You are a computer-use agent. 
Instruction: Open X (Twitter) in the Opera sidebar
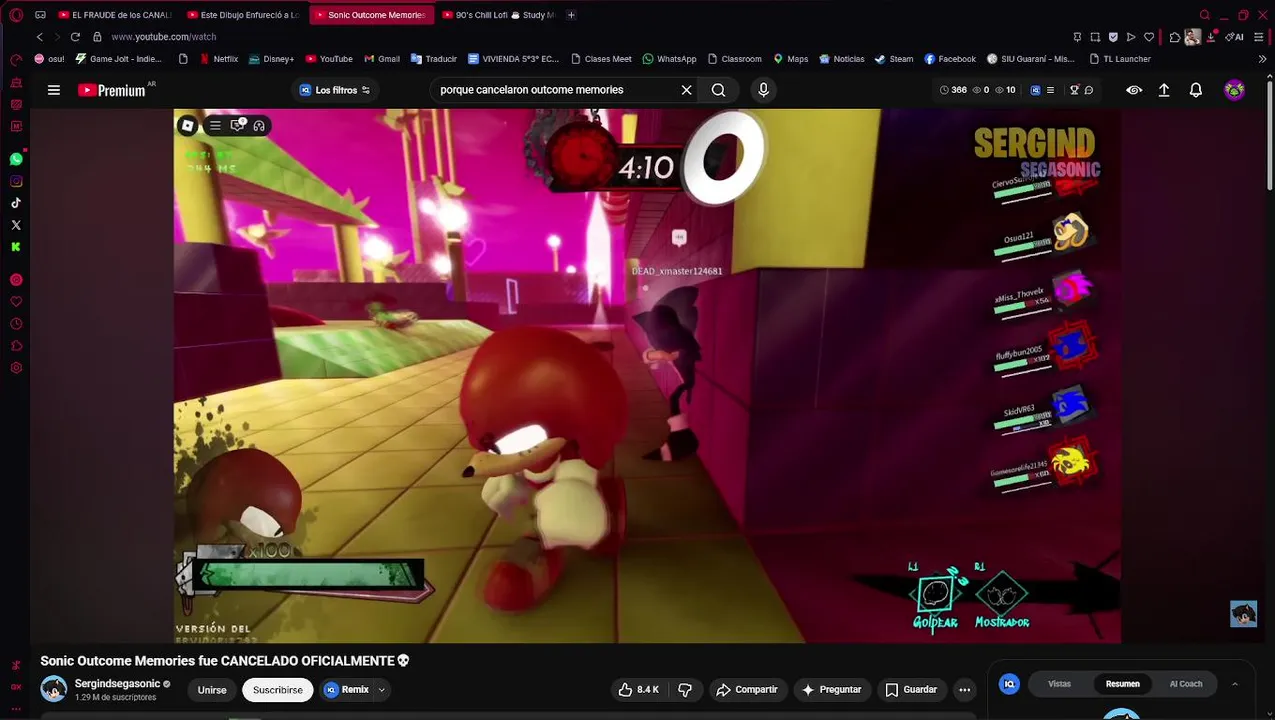pos(16,225)
